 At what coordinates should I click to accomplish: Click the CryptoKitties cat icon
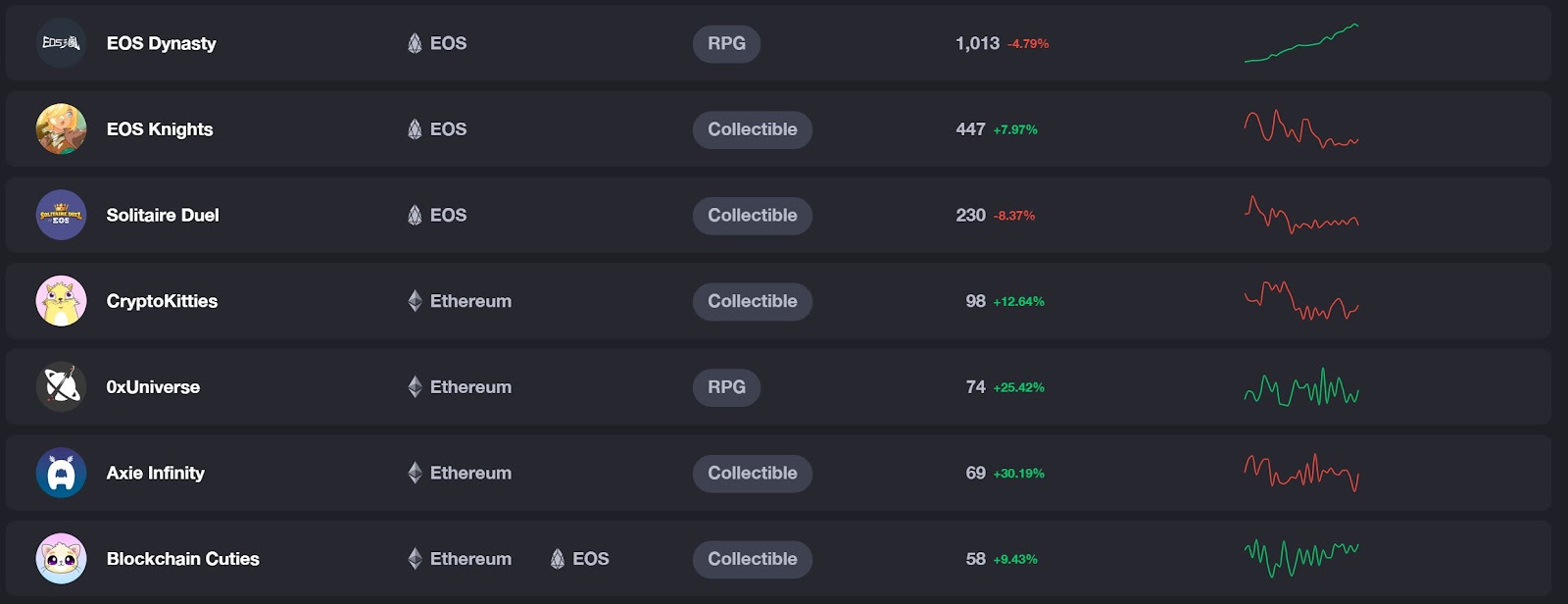[x=61, y=301]
